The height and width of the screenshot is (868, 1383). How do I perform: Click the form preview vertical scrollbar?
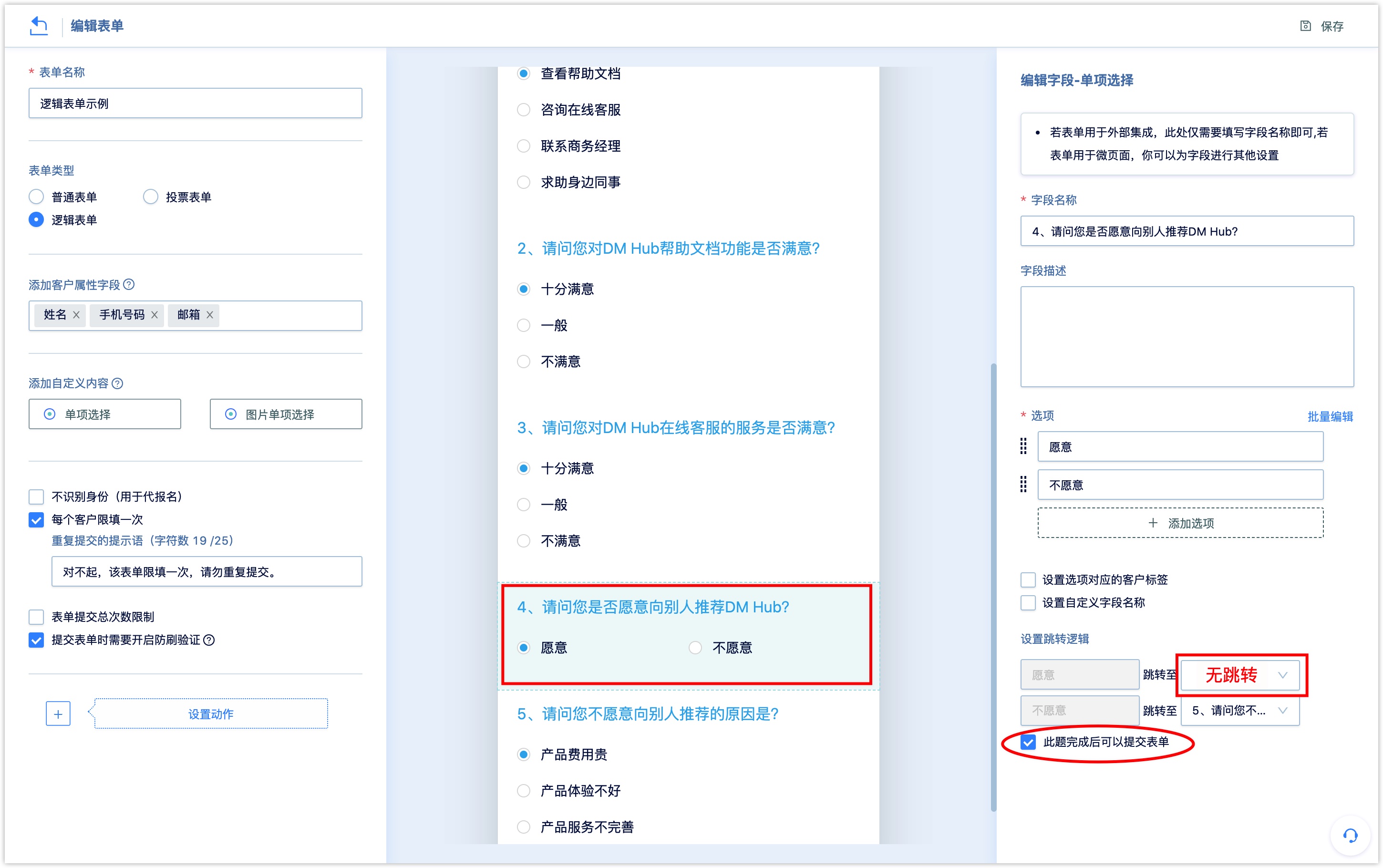pyautogui.click(x=993, y=587)
